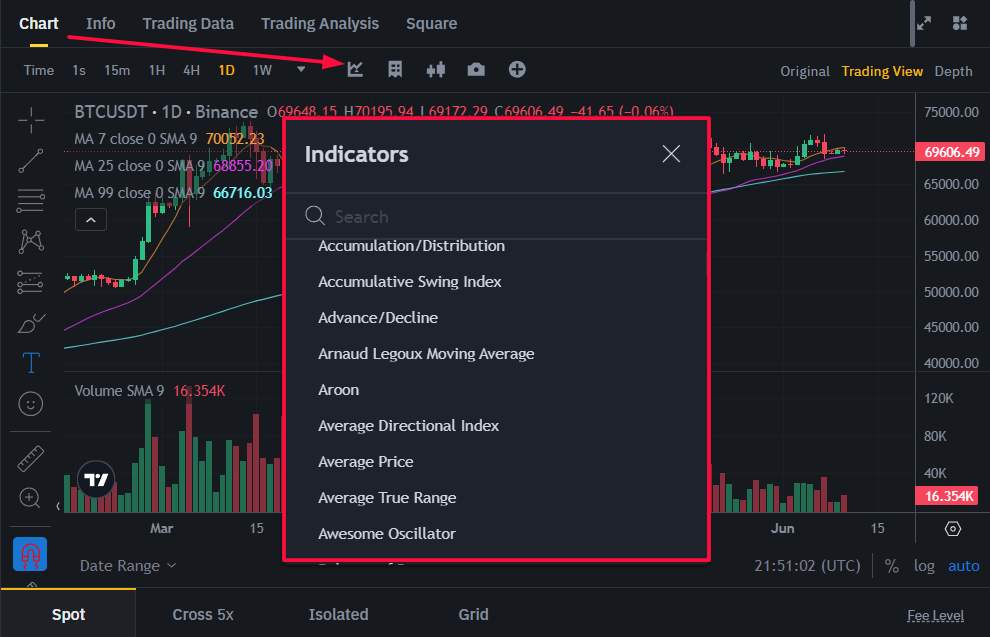Select the brush drawing tool
The height and width of the screenshot is (637, 990).
pyautogui.click(x=31, y=323)
